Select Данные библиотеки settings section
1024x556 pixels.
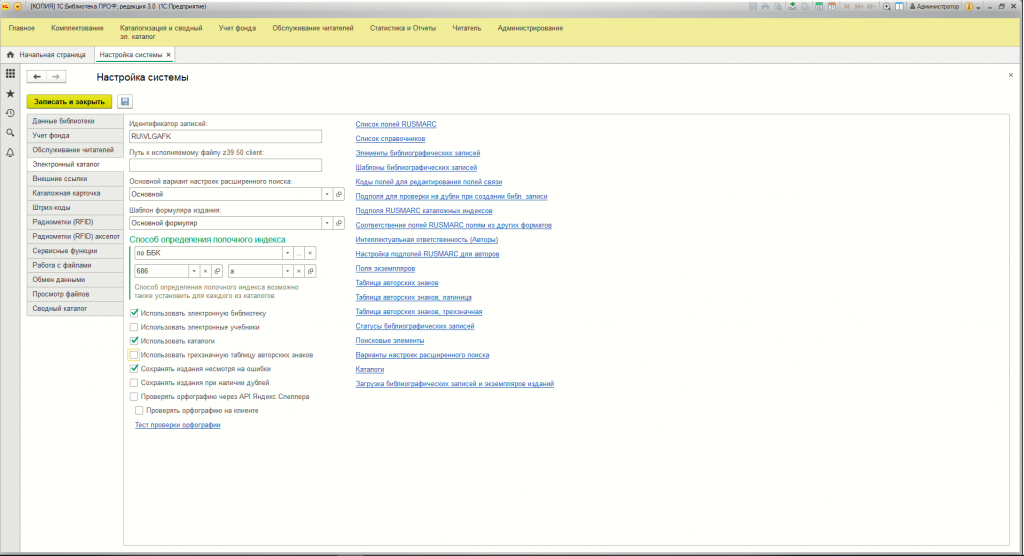(x=75, y=121)
